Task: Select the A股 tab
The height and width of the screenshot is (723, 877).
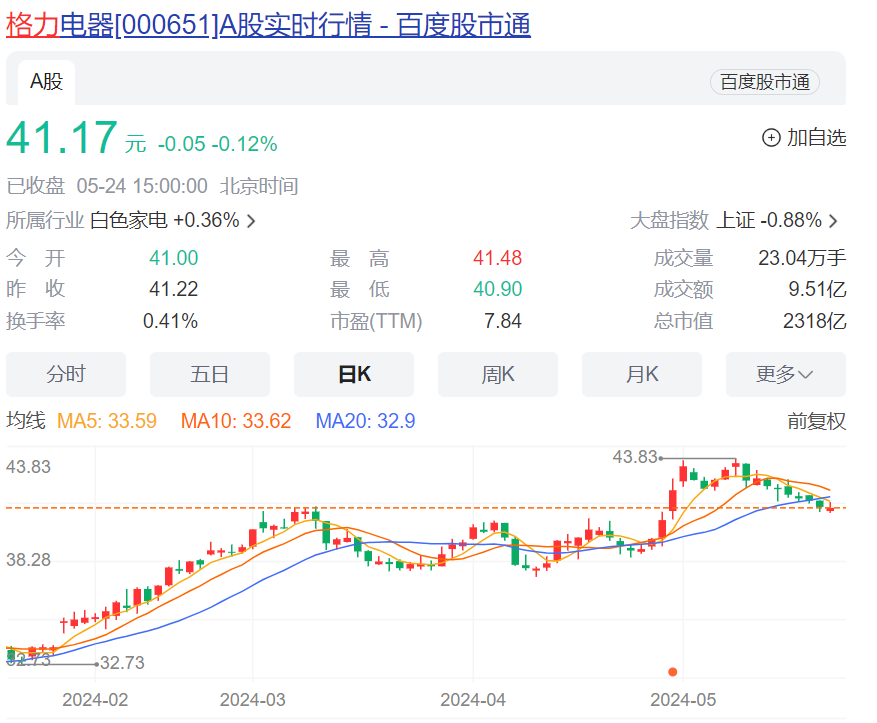Action: [x=46, y=82]
